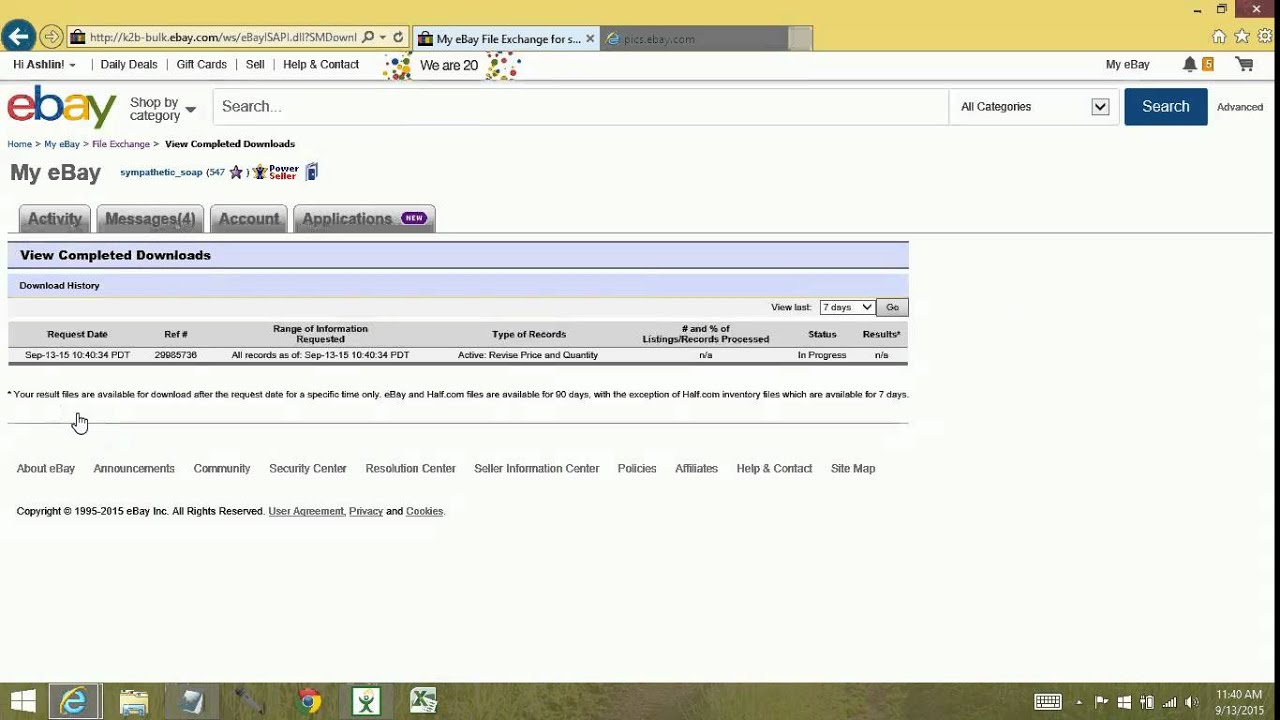The height and width of the screenshot is (720, 1280).
Task: Click the browser address bar URL
Action: click(222, 38)
